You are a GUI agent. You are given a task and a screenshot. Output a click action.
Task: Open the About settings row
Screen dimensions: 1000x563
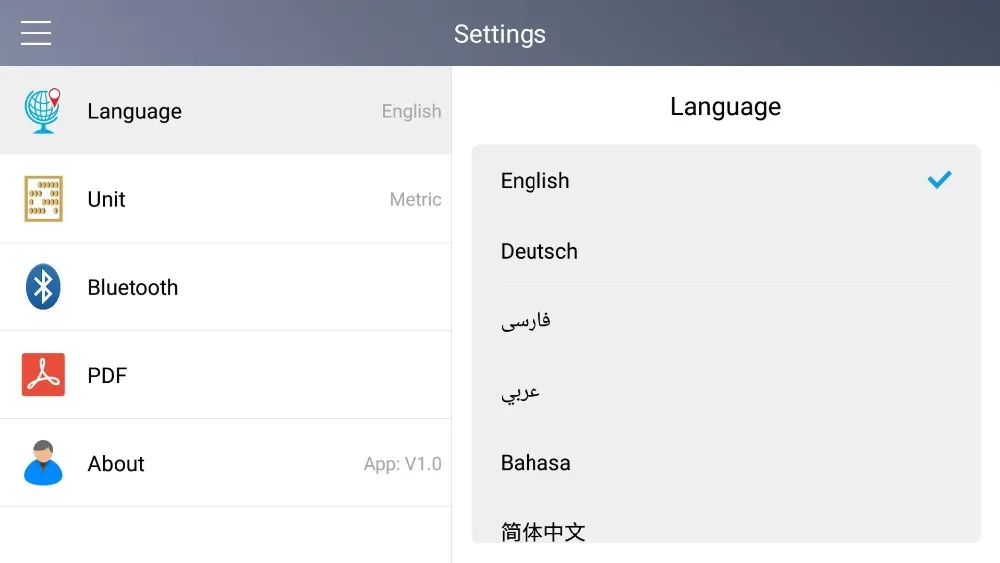tap(225, 463)
